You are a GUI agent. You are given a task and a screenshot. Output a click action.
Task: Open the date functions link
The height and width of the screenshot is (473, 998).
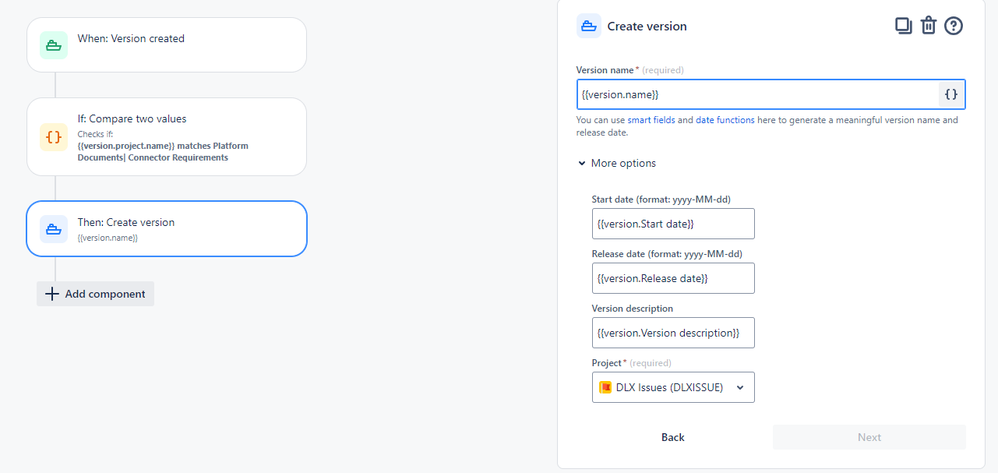click(725, 120)
